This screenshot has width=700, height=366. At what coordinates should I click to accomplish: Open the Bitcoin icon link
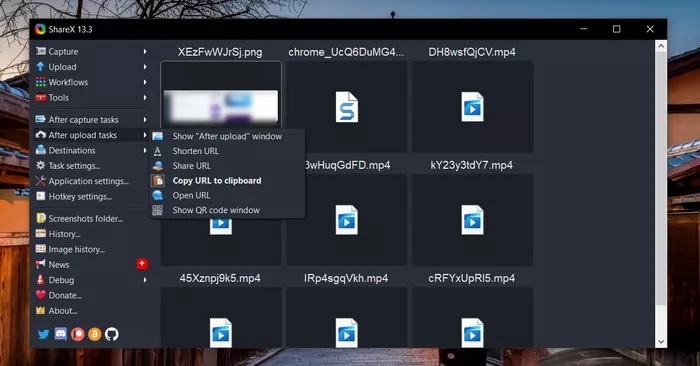click(x=94, y=334)
